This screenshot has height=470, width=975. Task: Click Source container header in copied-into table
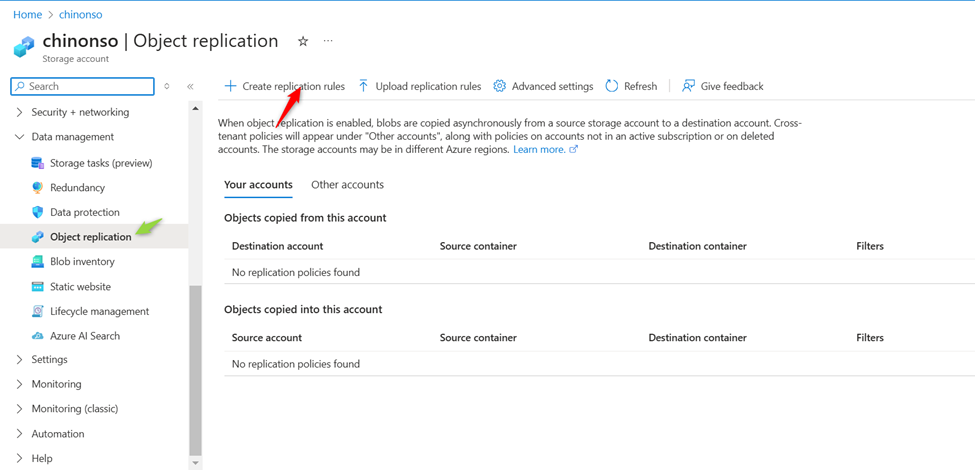pos(478,338)
